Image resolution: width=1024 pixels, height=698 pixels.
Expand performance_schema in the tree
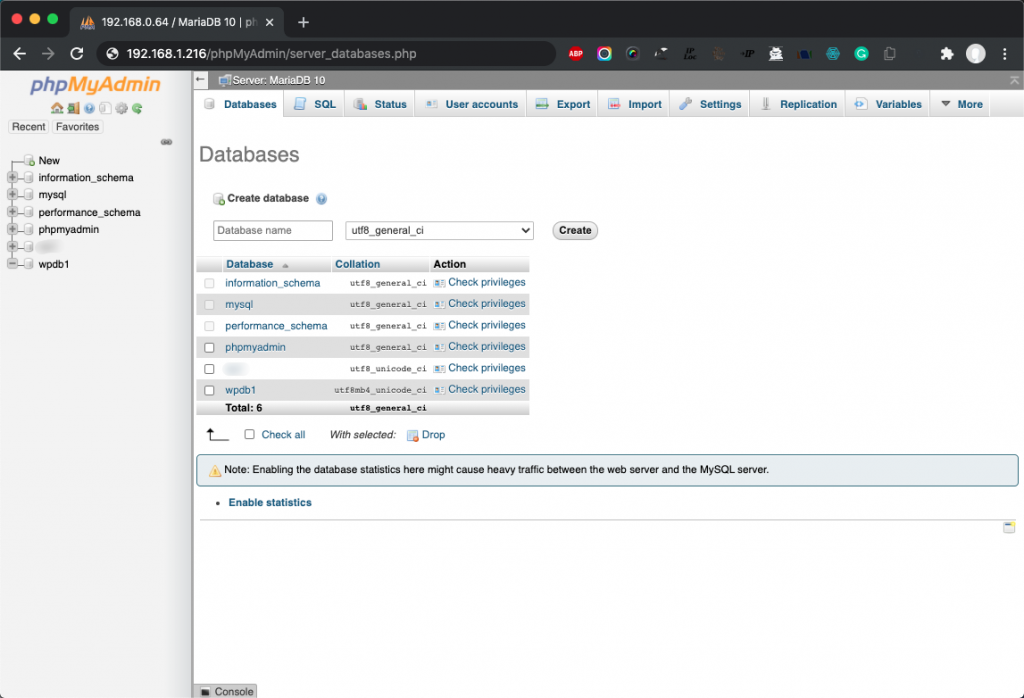tap(12, 212)
